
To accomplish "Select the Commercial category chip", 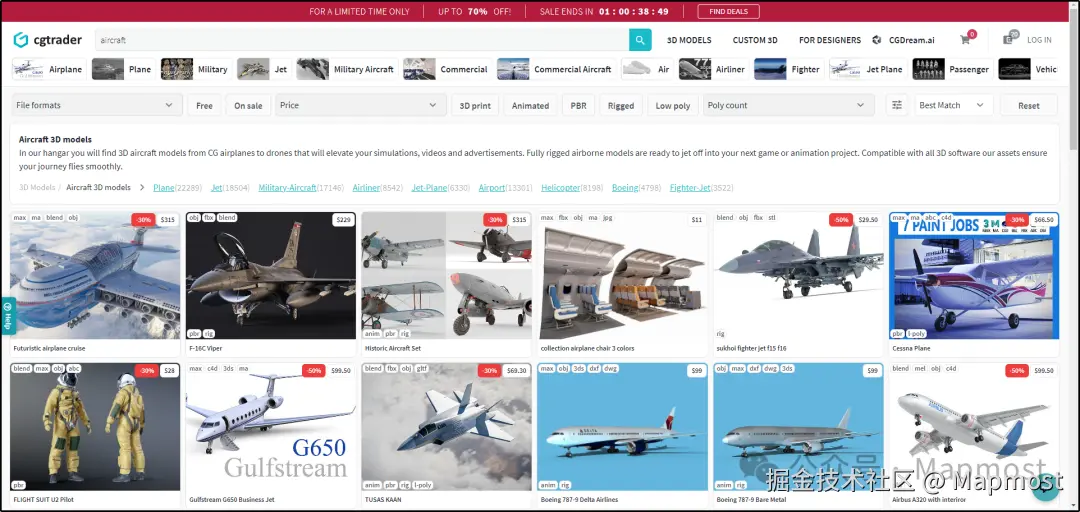I will (x=448, y=69).
